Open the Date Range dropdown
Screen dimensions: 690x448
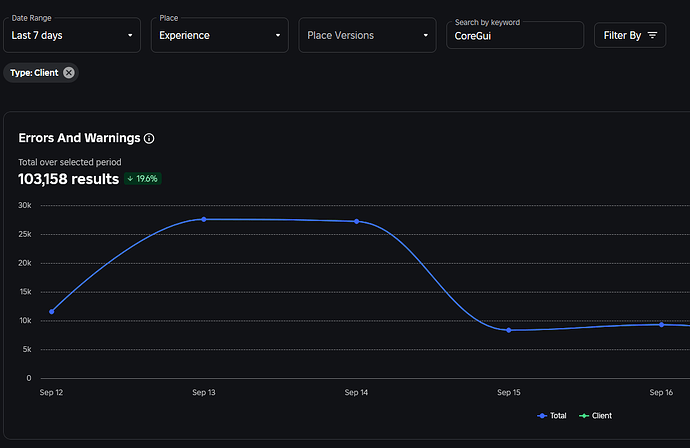pos(73,35)
